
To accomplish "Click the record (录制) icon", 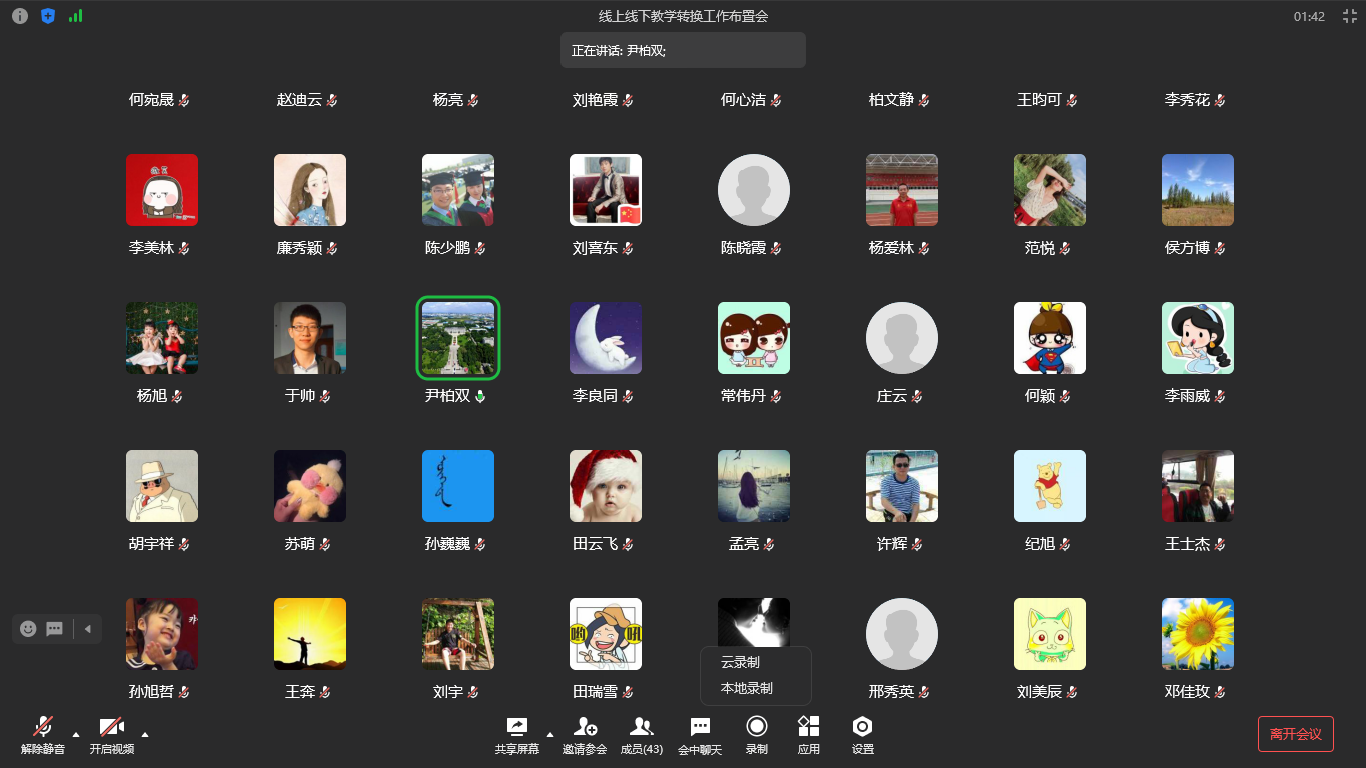I will (757, 727).
